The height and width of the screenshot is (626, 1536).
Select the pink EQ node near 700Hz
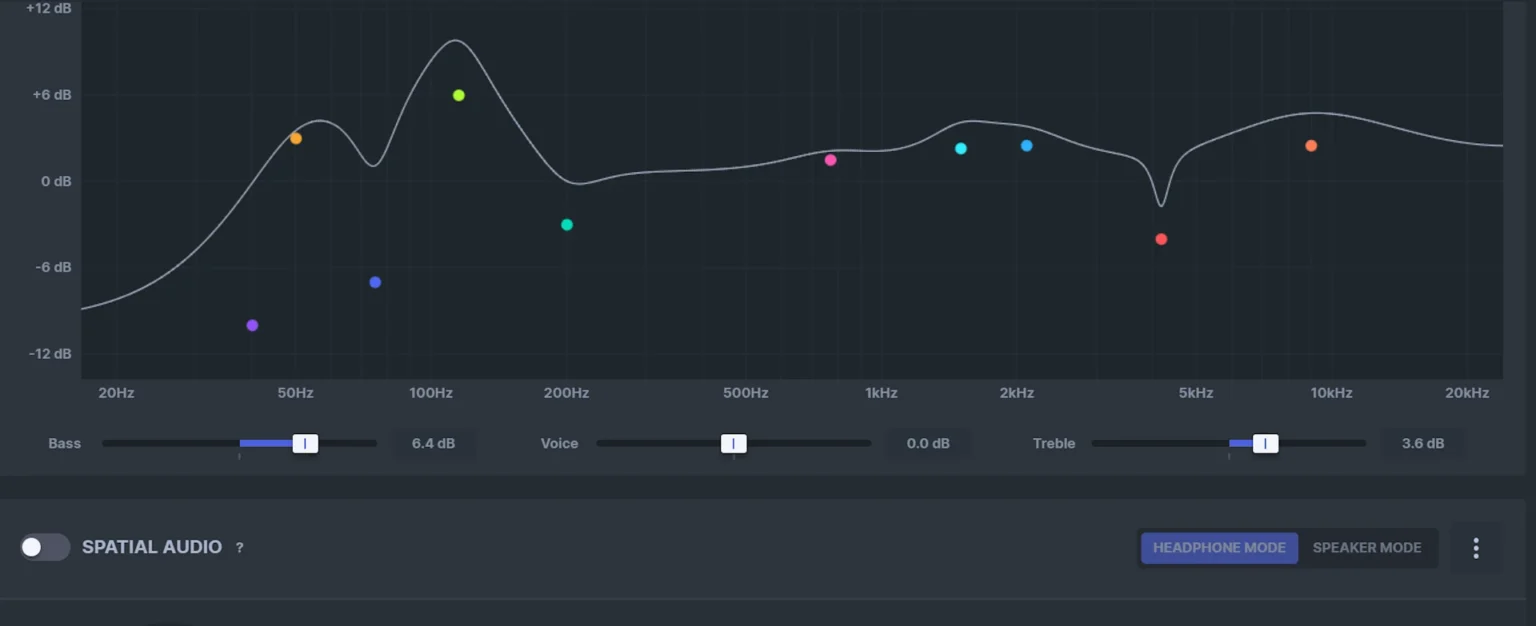click(830, 160)
